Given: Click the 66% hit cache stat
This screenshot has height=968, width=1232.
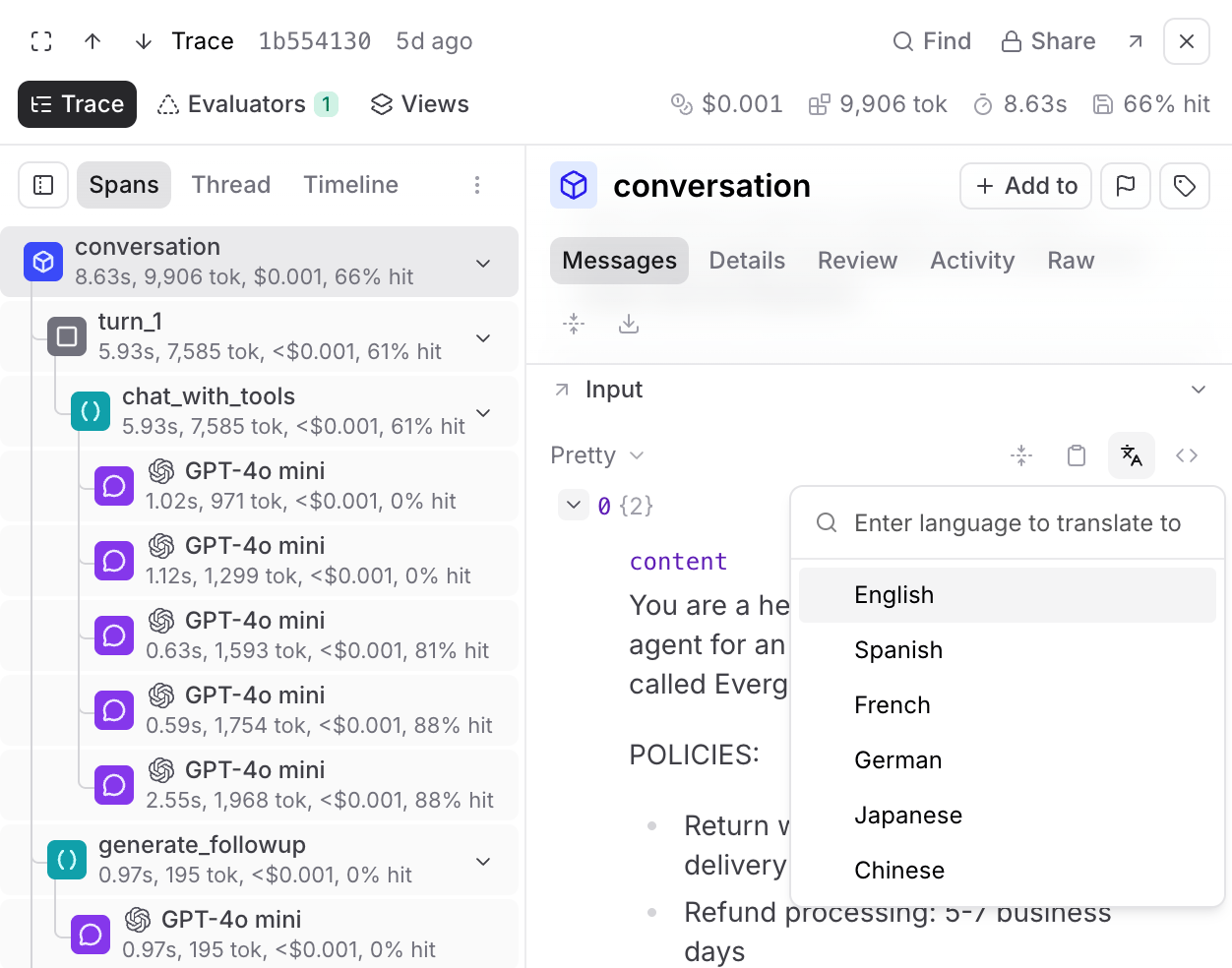Looking at the screenshot, I should click(x=1151, y=104).
